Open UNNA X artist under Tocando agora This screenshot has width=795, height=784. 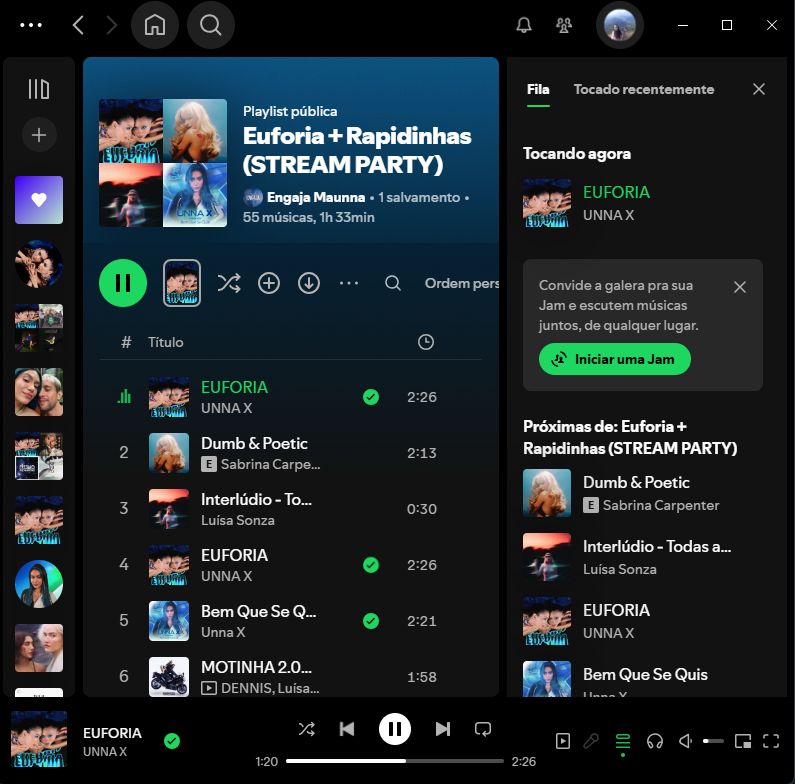click(608, 215)
